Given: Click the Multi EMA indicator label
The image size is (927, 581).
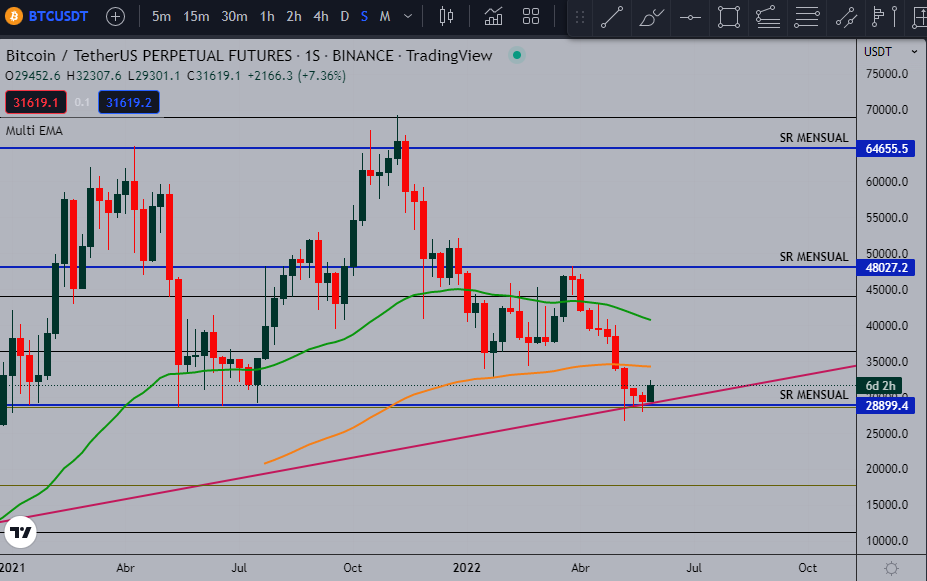Looking at the screenshot, I should coord(34,131).
